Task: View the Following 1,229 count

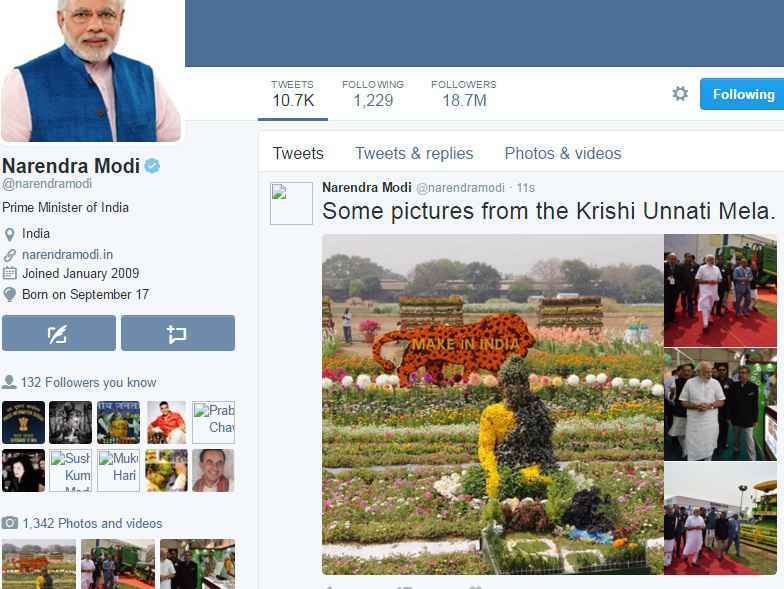Action: pos(373,94)
